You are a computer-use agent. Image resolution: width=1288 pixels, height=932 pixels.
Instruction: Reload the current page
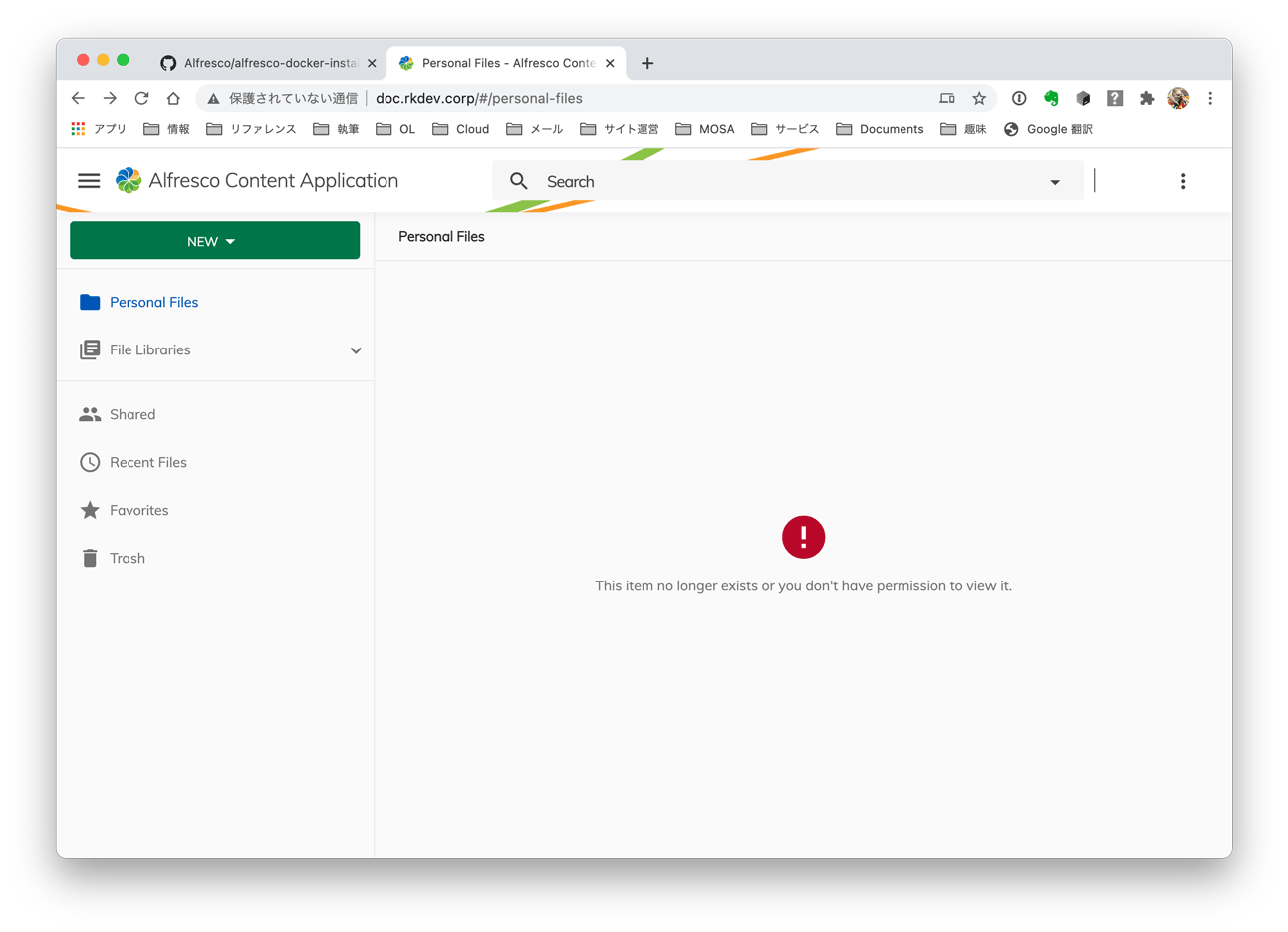coord(141,98)
